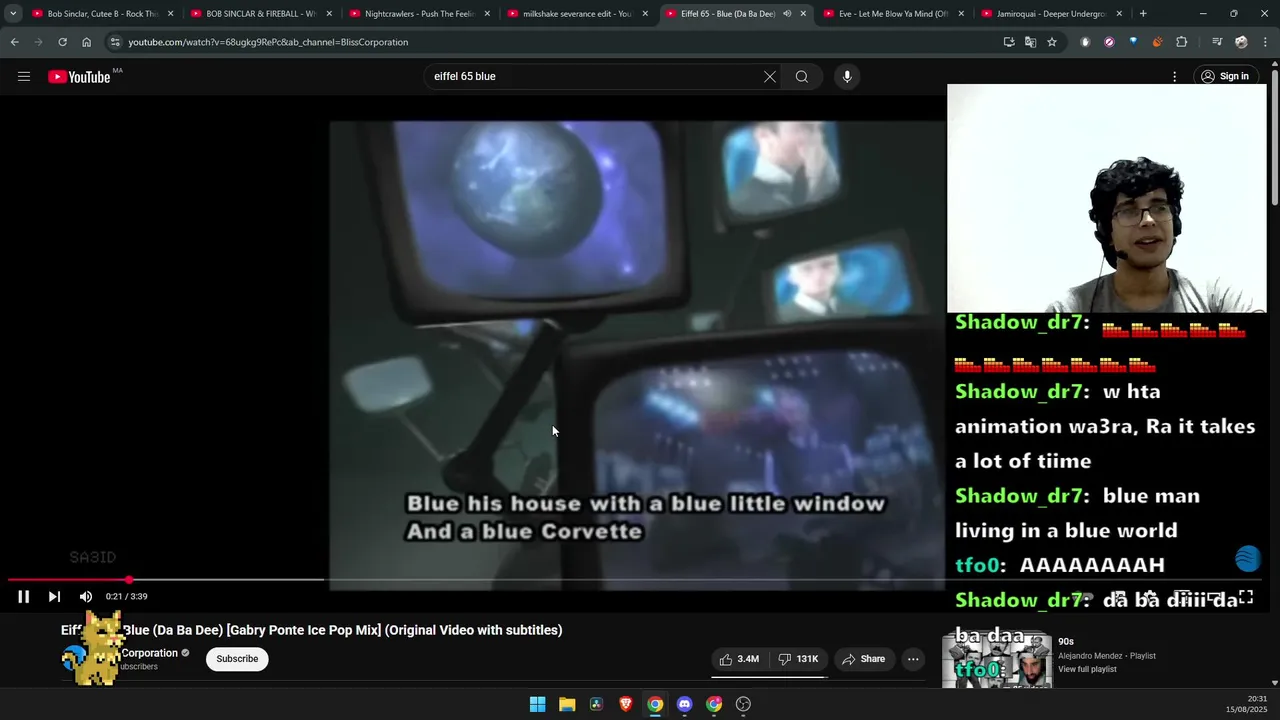Open the Extensions puzzle menu

1181,42
